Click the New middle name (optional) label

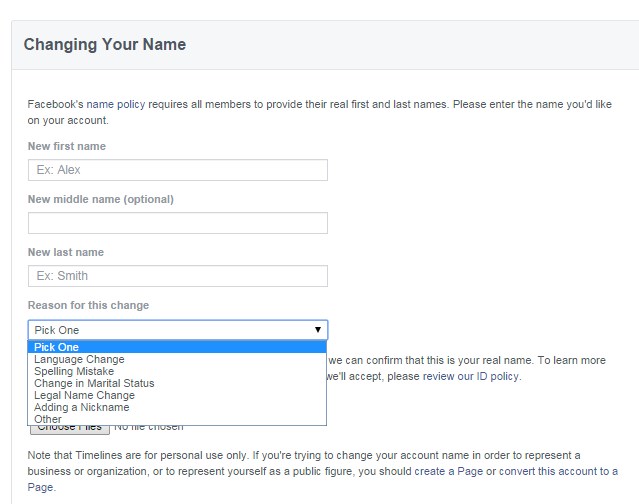click(101, 199)
